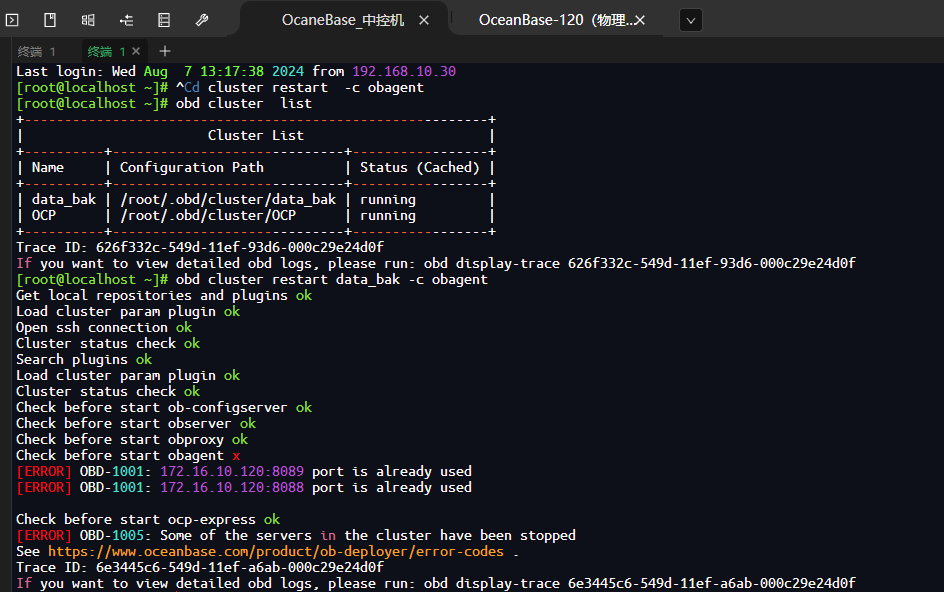Screen dimensions: 944x592
Task: Click the 'Open ssh connection' output line
Action: pos(104,328)
